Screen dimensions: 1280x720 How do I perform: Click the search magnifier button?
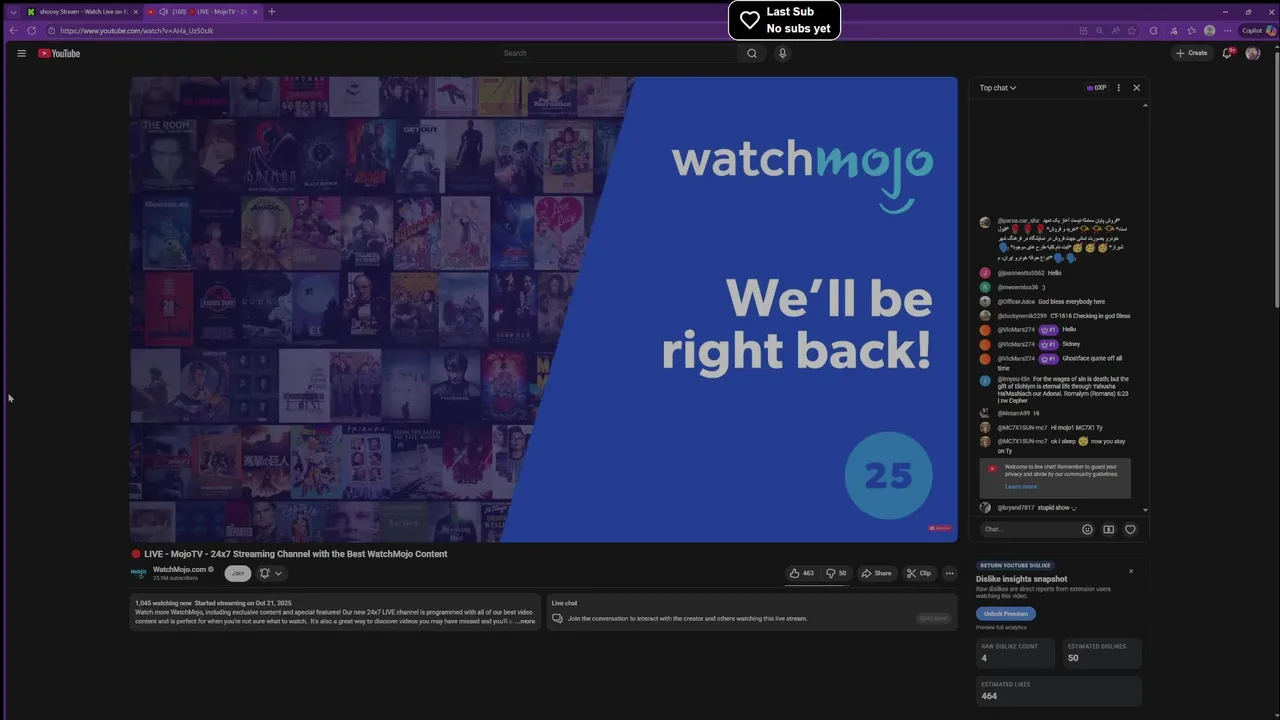(x=752, y=53)
